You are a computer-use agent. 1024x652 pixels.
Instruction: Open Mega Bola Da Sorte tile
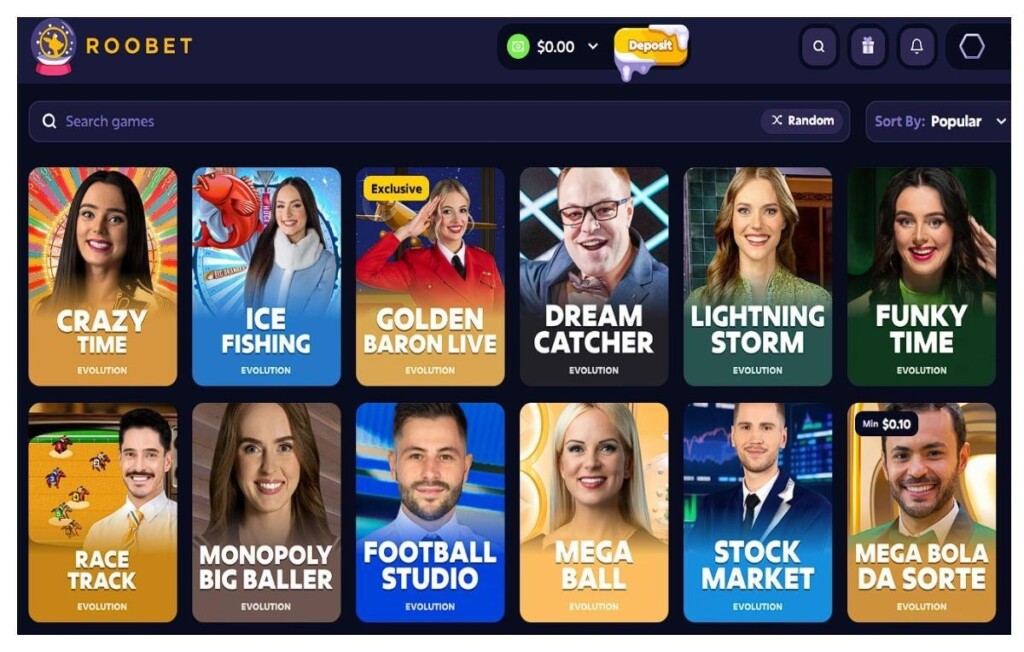(921, 512)
